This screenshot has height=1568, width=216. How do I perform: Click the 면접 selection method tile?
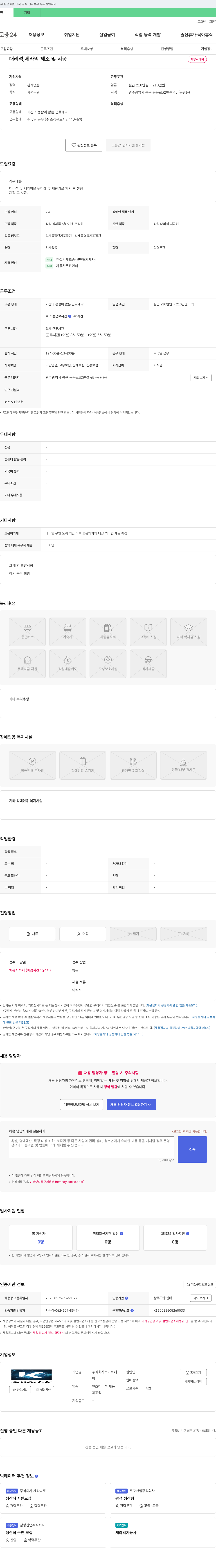pos(83,934)
